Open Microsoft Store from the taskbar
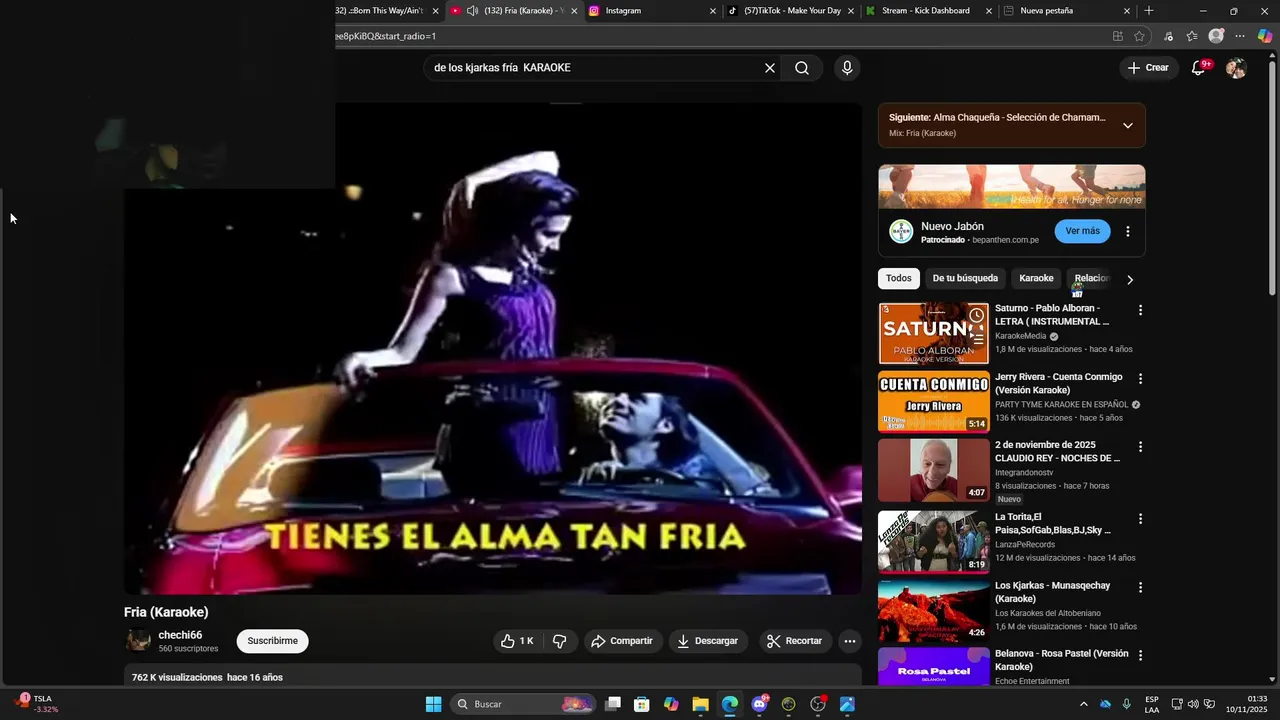Viewport: 1280px width, 720px height. coord(642,704)
